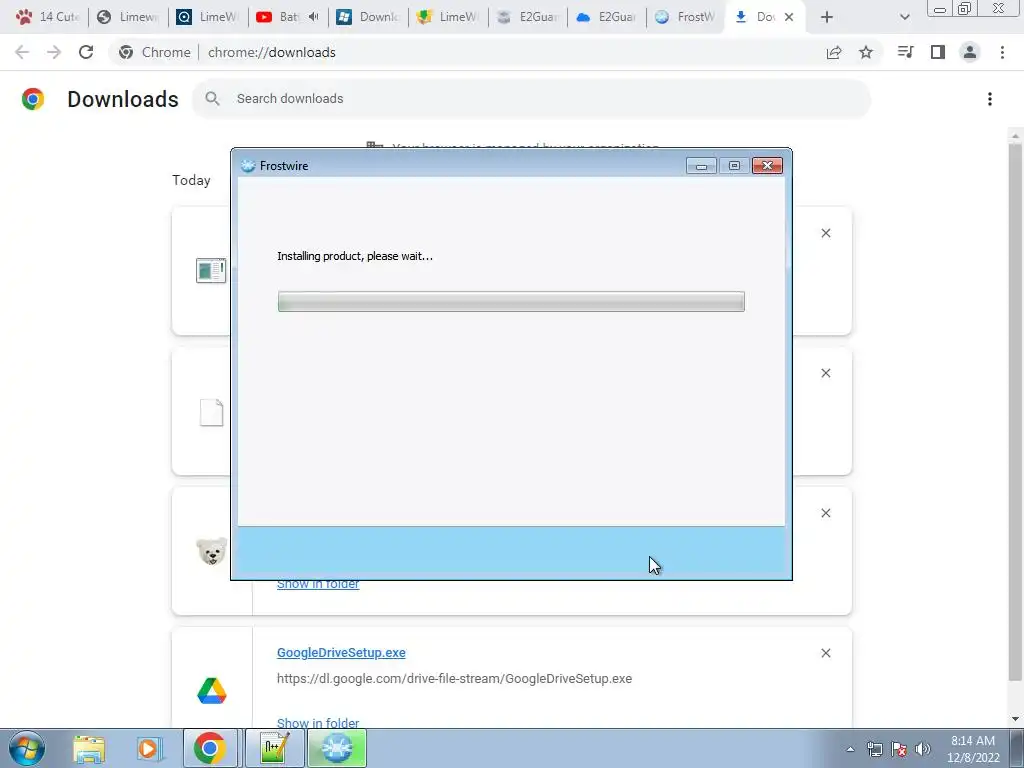Mute the audio icon on YouTube tab

pyautogui.click(x=314, y=17)
